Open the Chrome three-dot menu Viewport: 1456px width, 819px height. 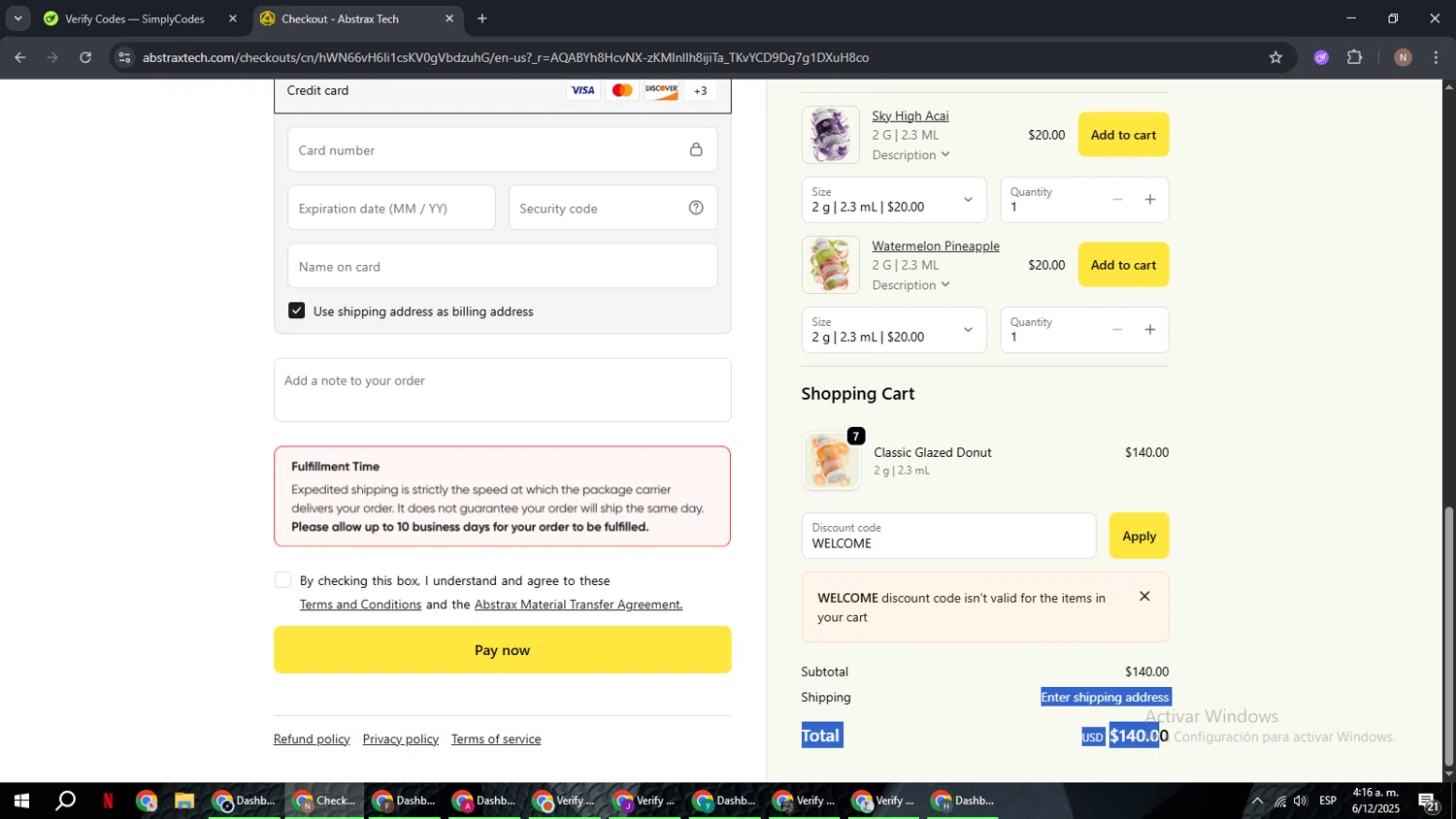click(x=1436, y=57)
